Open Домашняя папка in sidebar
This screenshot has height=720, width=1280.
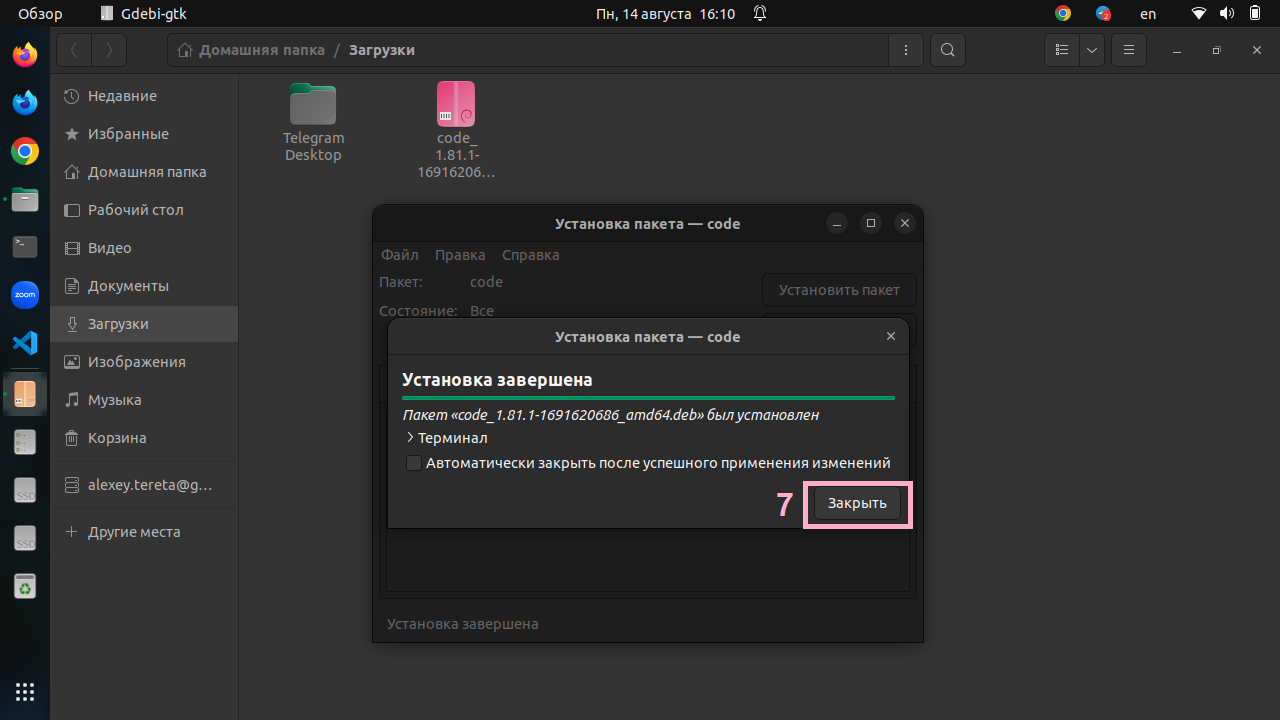pyautogui.click(x=144, y=172)
